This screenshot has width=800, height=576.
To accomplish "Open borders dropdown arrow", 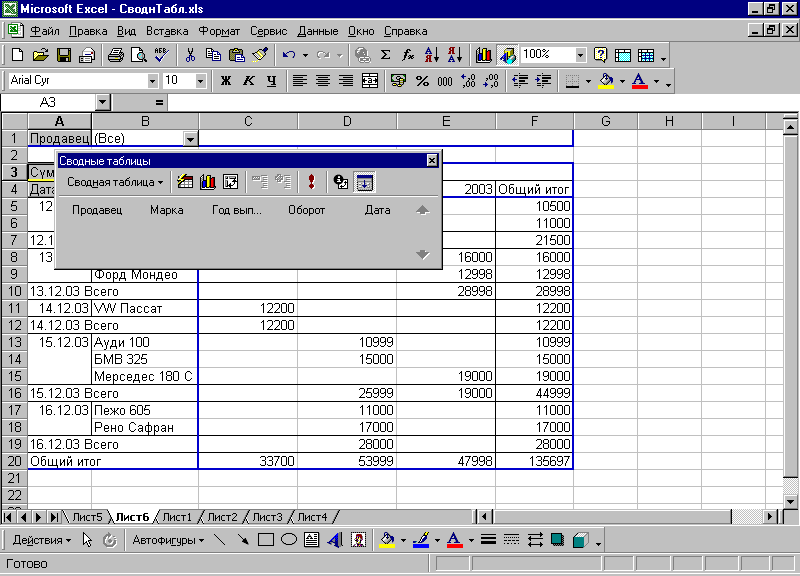I will pyautogui.click(x=588, y=81).
